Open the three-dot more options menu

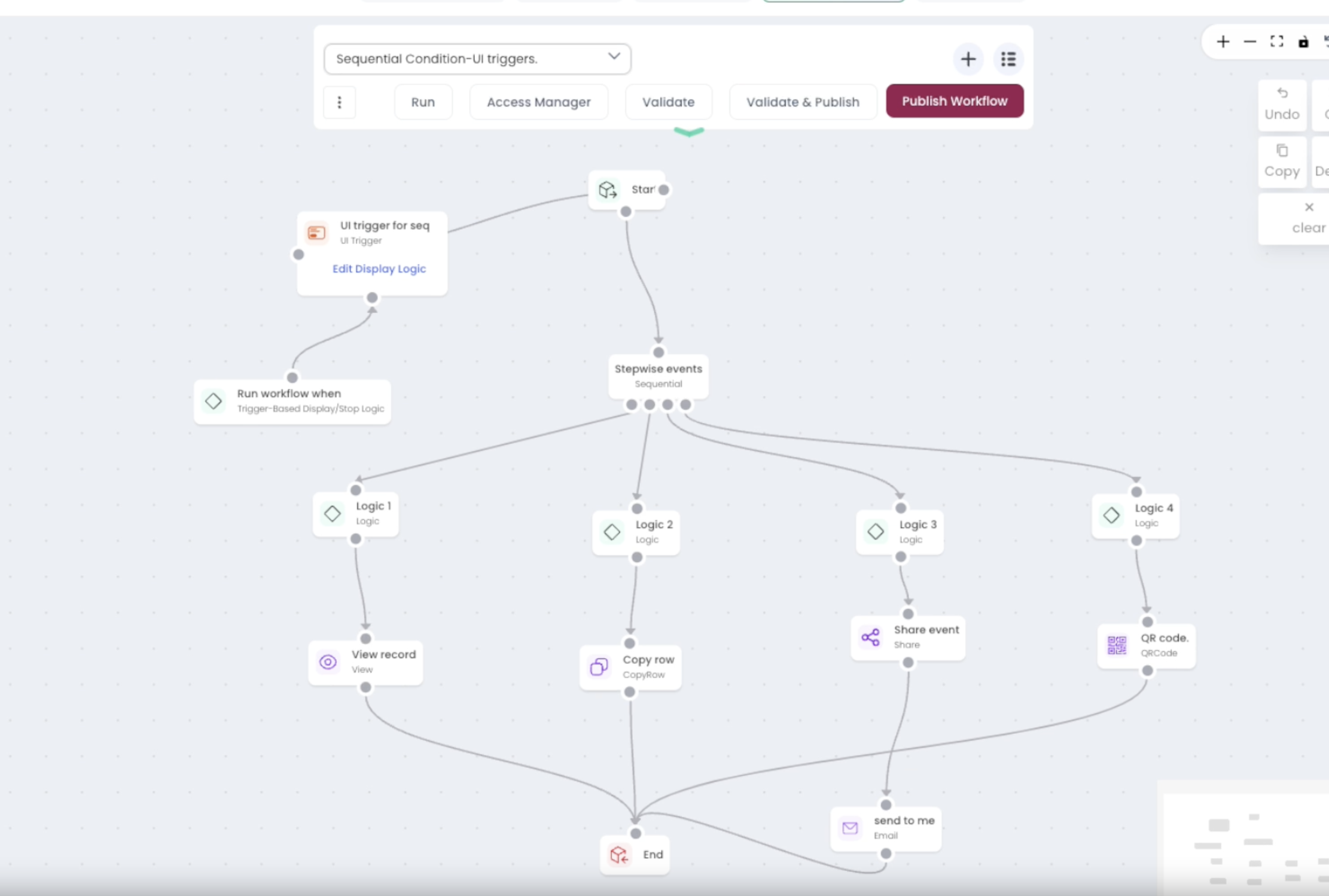coord(339,102)
